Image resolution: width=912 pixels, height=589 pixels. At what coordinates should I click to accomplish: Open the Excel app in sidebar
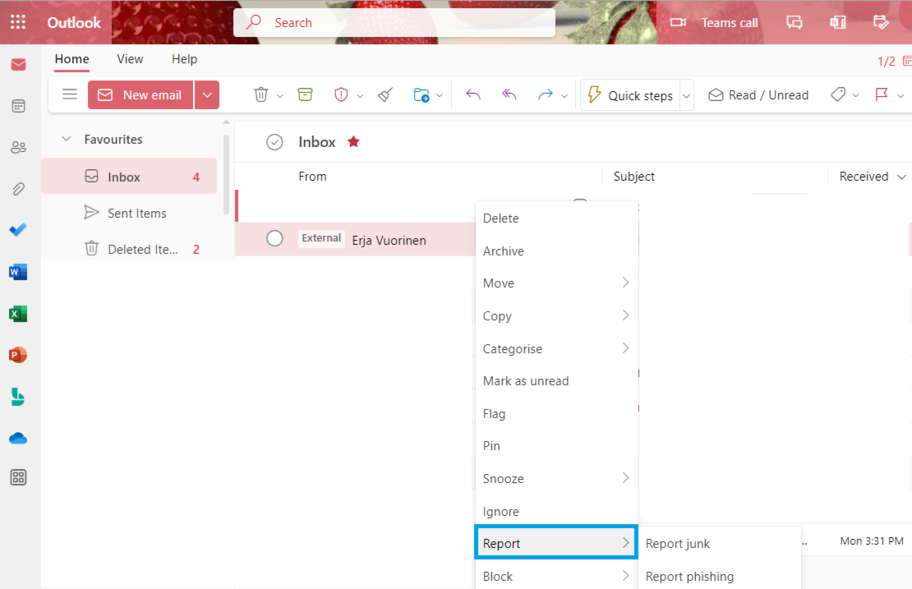tap(18, 314)
